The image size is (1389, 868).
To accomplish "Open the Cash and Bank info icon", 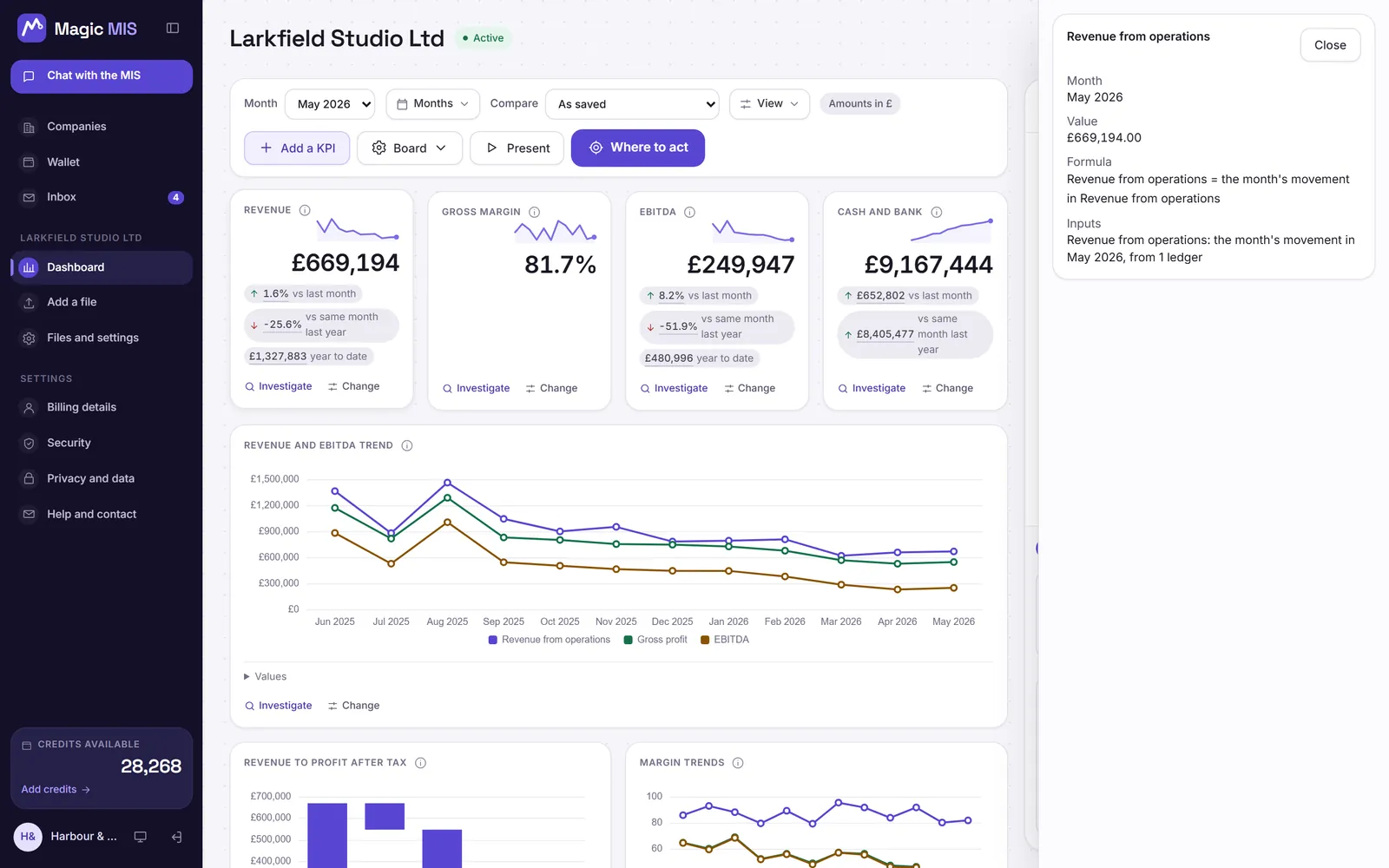I will (937, 212).
